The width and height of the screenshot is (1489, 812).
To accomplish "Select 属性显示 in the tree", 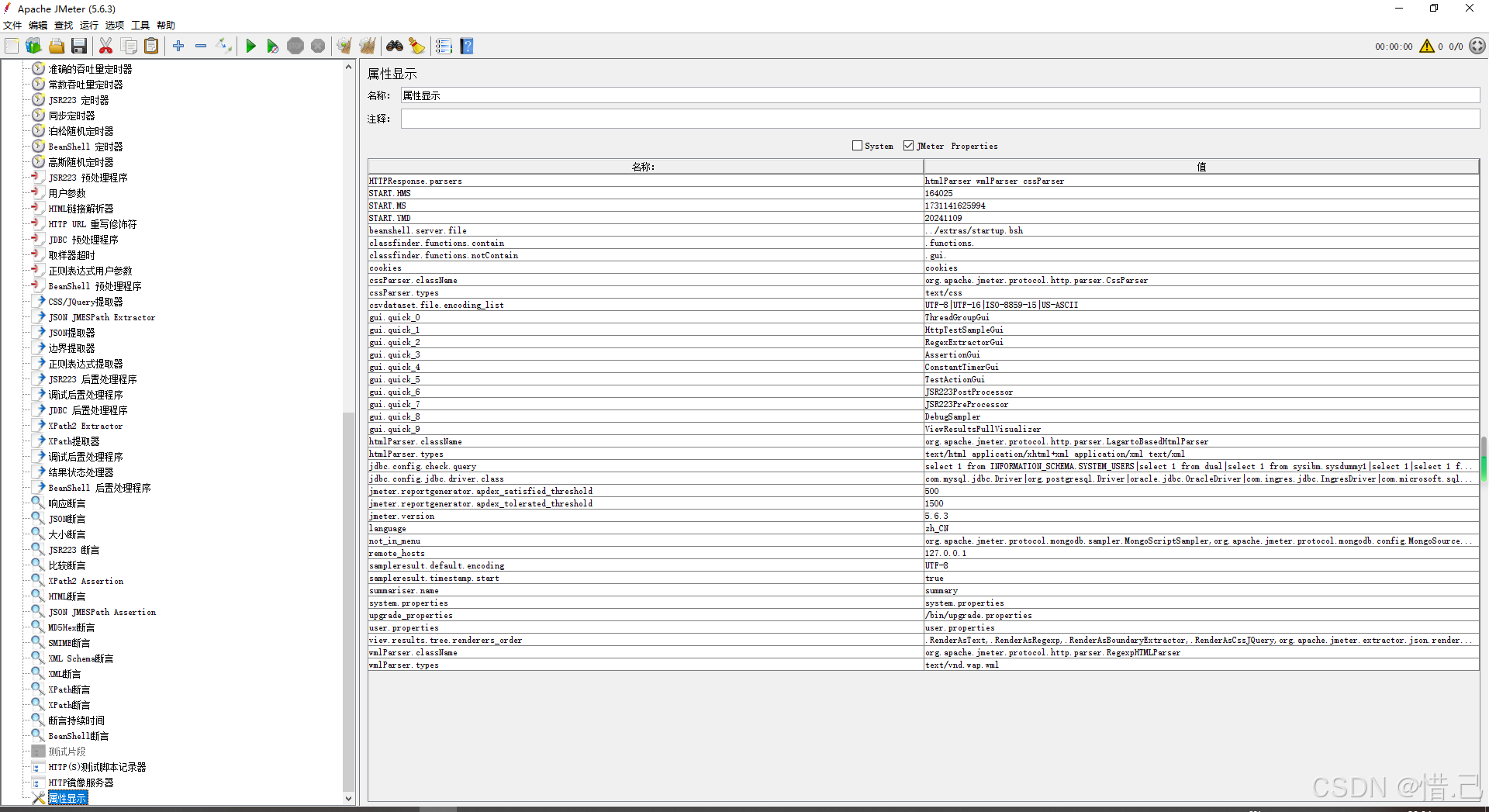I will (67, 798).
